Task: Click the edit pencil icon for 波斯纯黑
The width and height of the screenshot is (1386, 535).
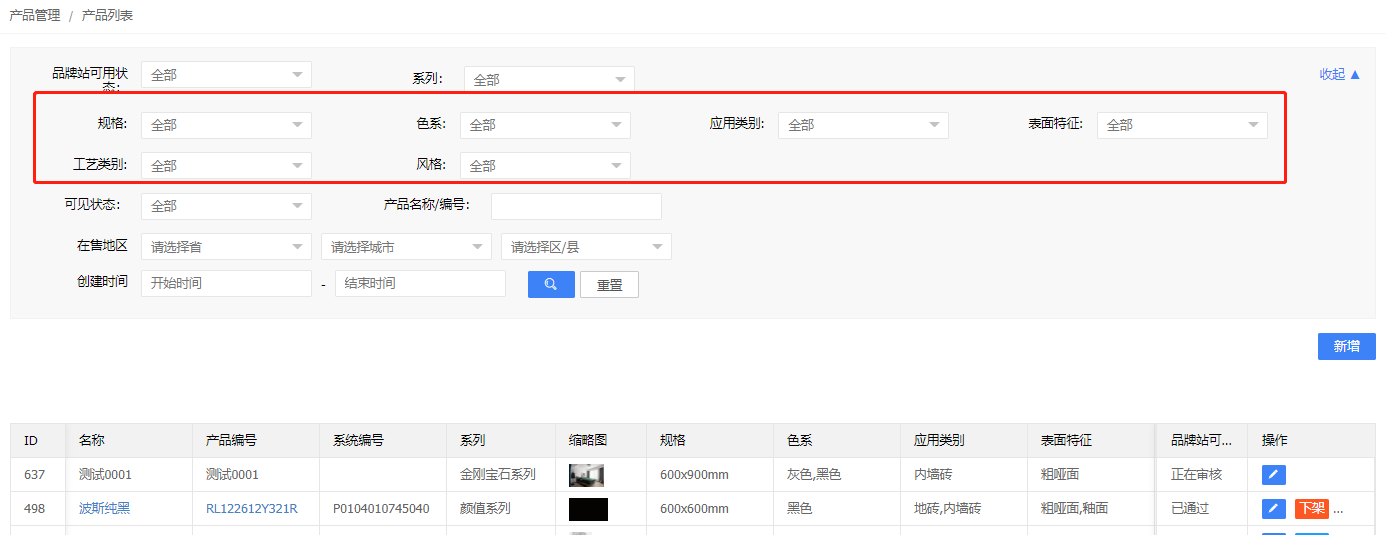Action: tap(1273, 509)
